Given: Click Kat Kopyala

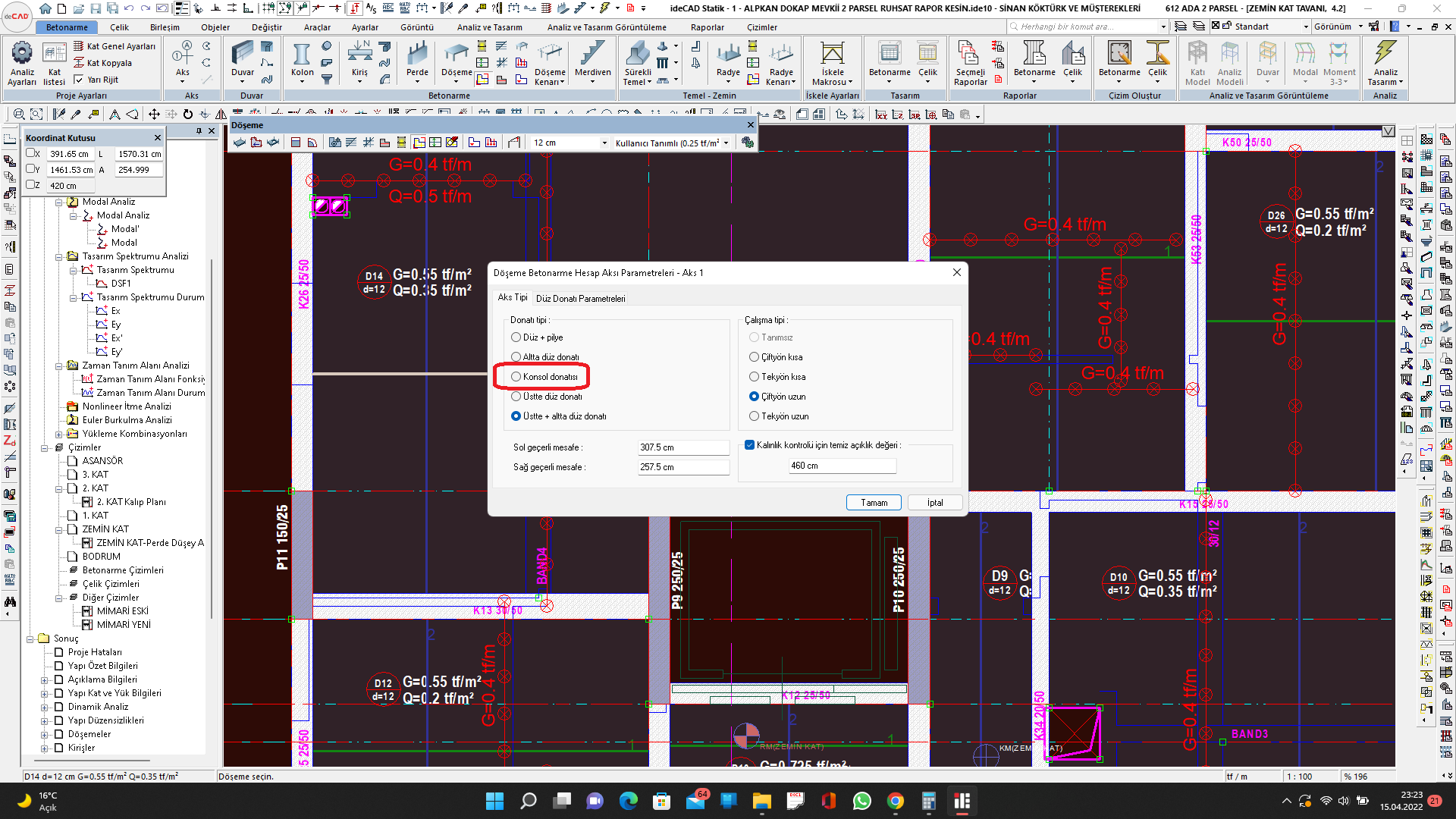Looking at the screenshot, I should coord(102,63).
